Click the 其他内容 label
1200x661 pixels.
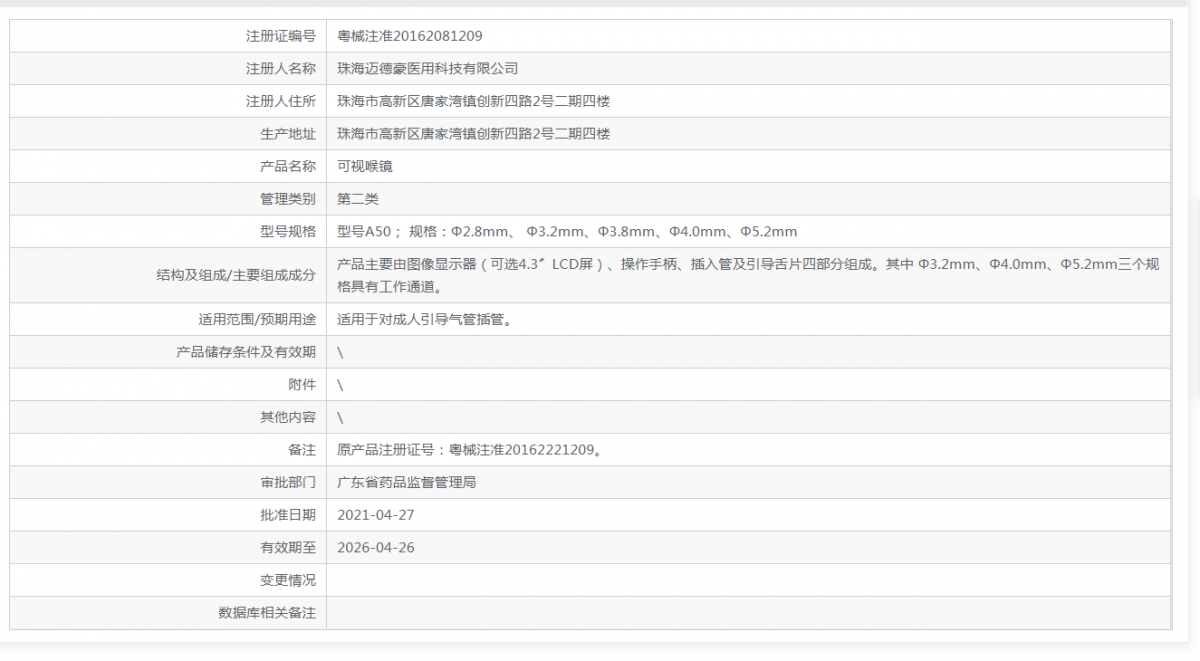[288, 417]
